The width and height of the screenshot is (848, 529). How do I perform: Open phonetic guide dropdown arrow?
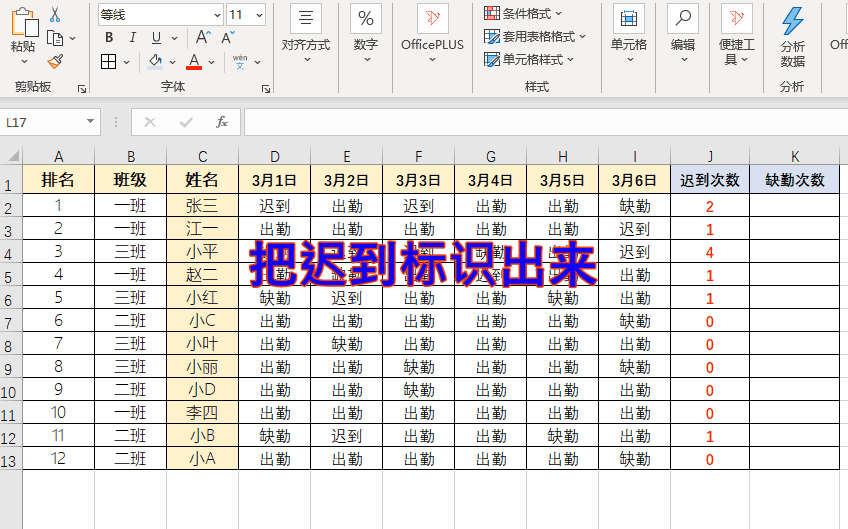[257, 62]
